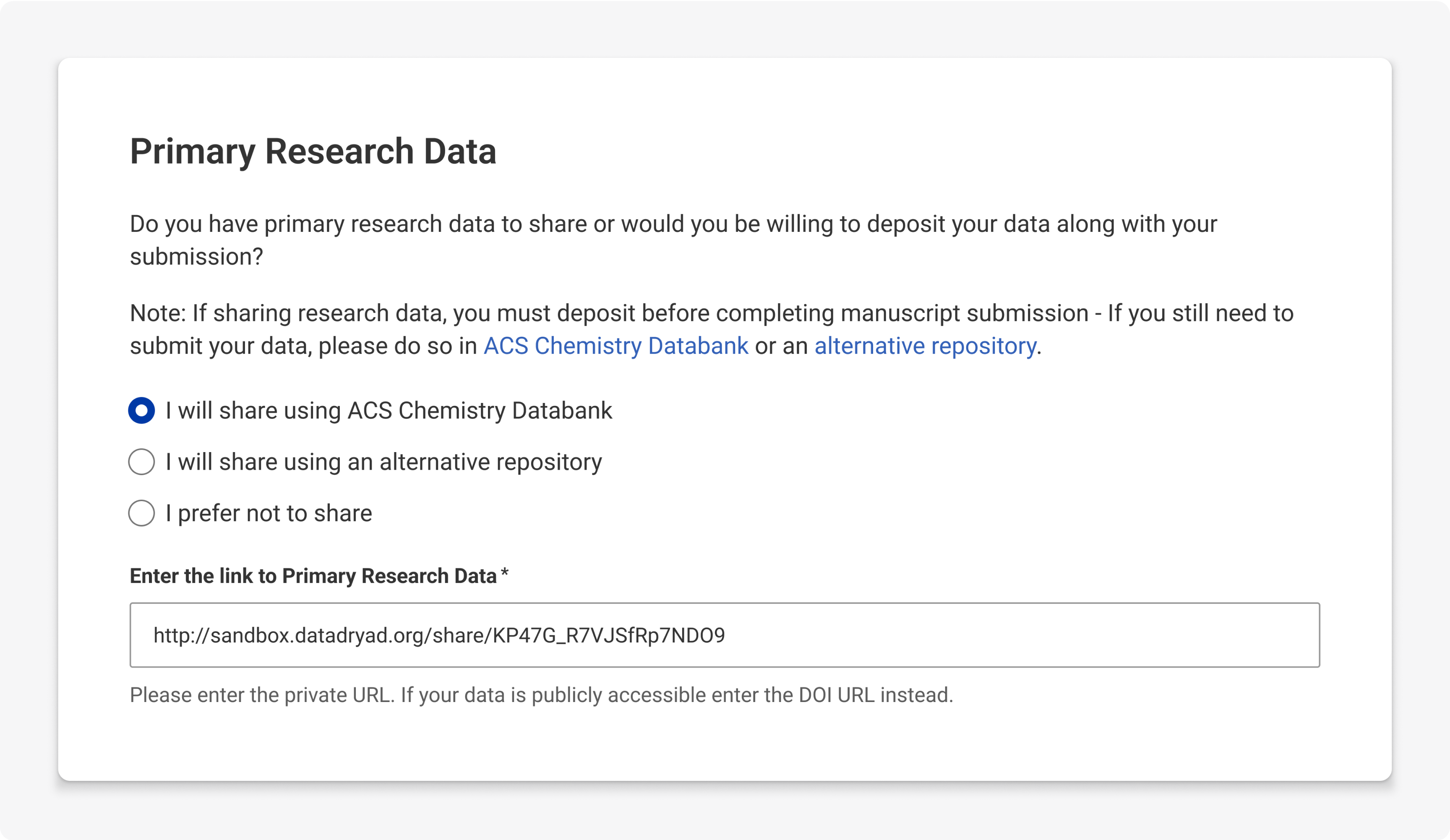The image size is (1450, 840).
Task: Click the required asterisk beside the field label
Action: pos(504,573)
